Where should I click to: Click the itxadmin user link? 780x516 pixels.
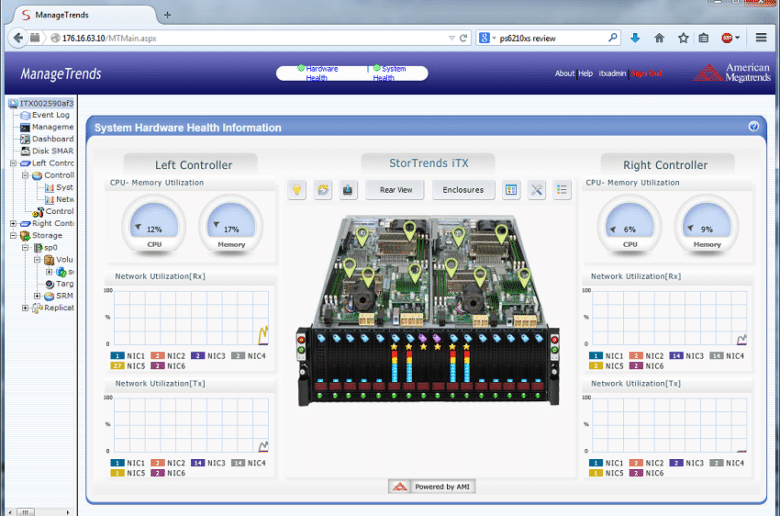[612, 73]
